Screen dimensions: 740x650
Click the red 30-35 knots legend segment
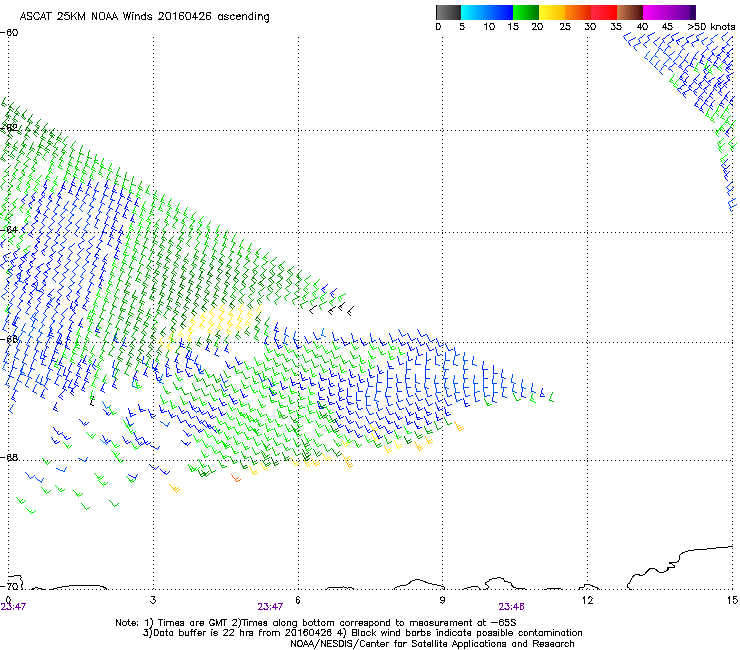[x=604, y=12]
